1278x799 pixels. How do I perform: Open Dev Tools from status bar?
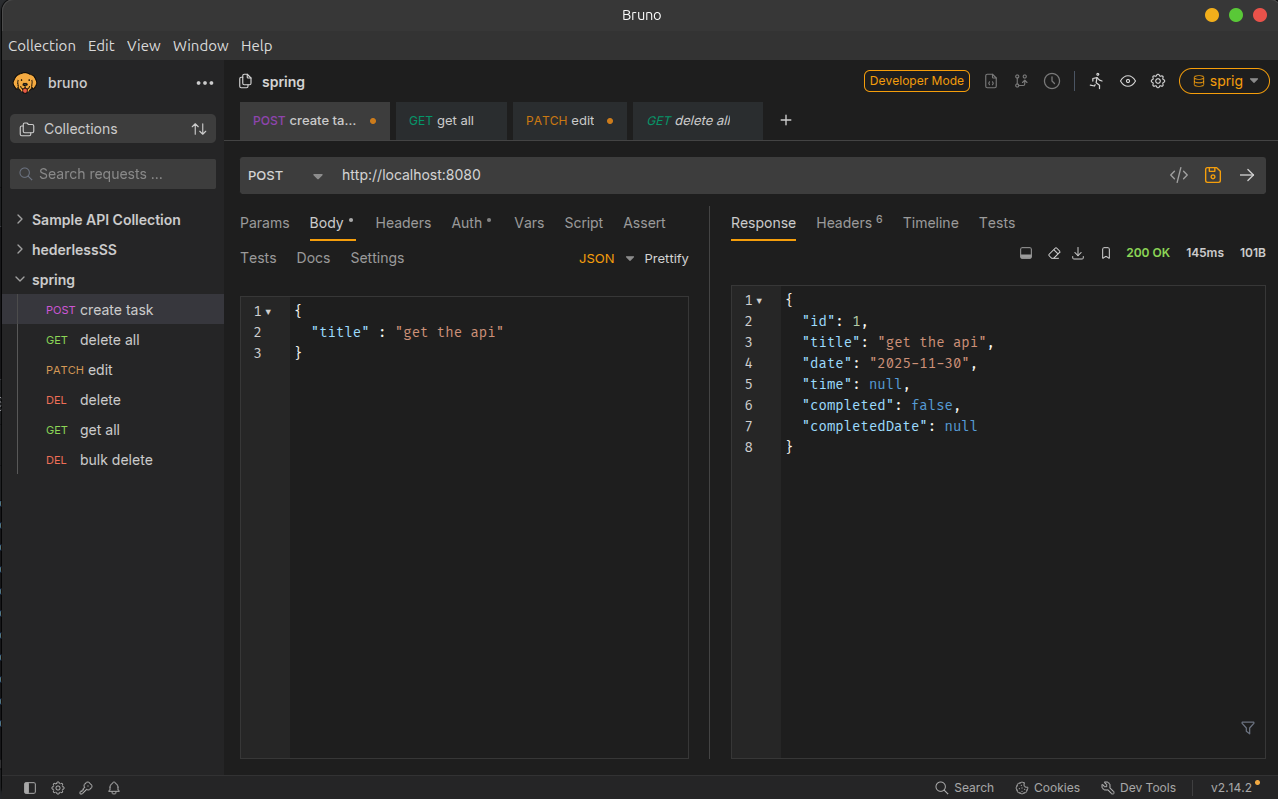[x=1139, y=788]
